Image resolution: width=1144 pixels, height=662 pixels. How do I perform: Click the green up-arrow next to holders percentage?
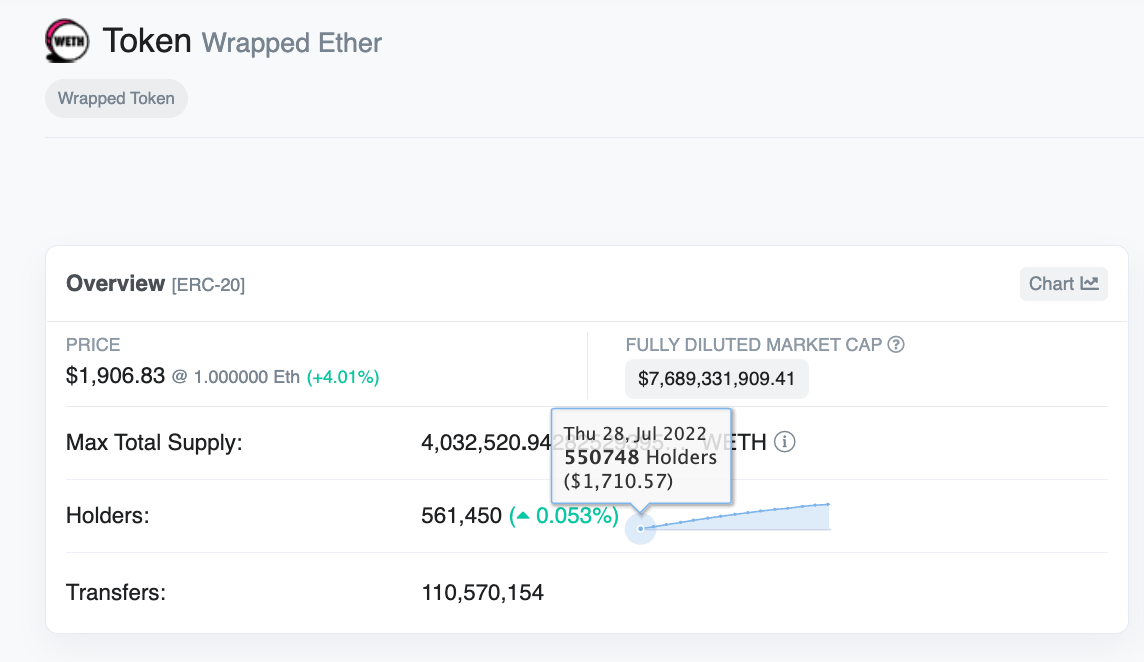[522, 516]
